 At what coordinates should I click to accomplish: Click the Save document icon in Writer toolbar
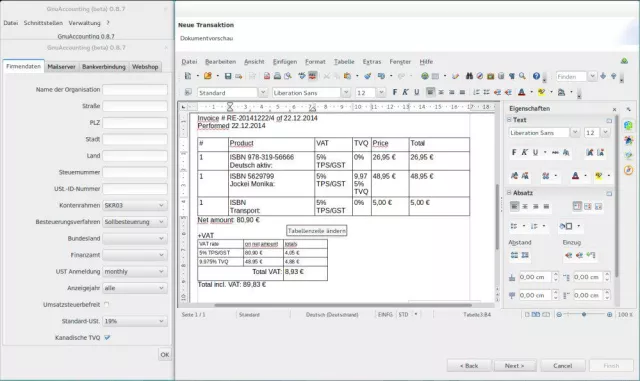click(228, 76)
